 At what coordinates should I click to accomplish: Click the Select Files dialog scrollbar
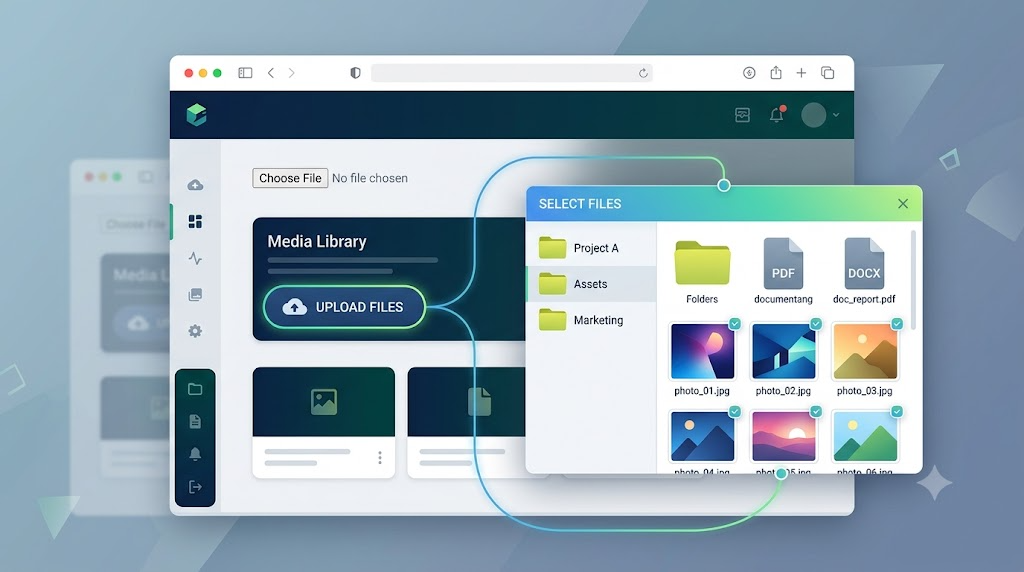913,280
